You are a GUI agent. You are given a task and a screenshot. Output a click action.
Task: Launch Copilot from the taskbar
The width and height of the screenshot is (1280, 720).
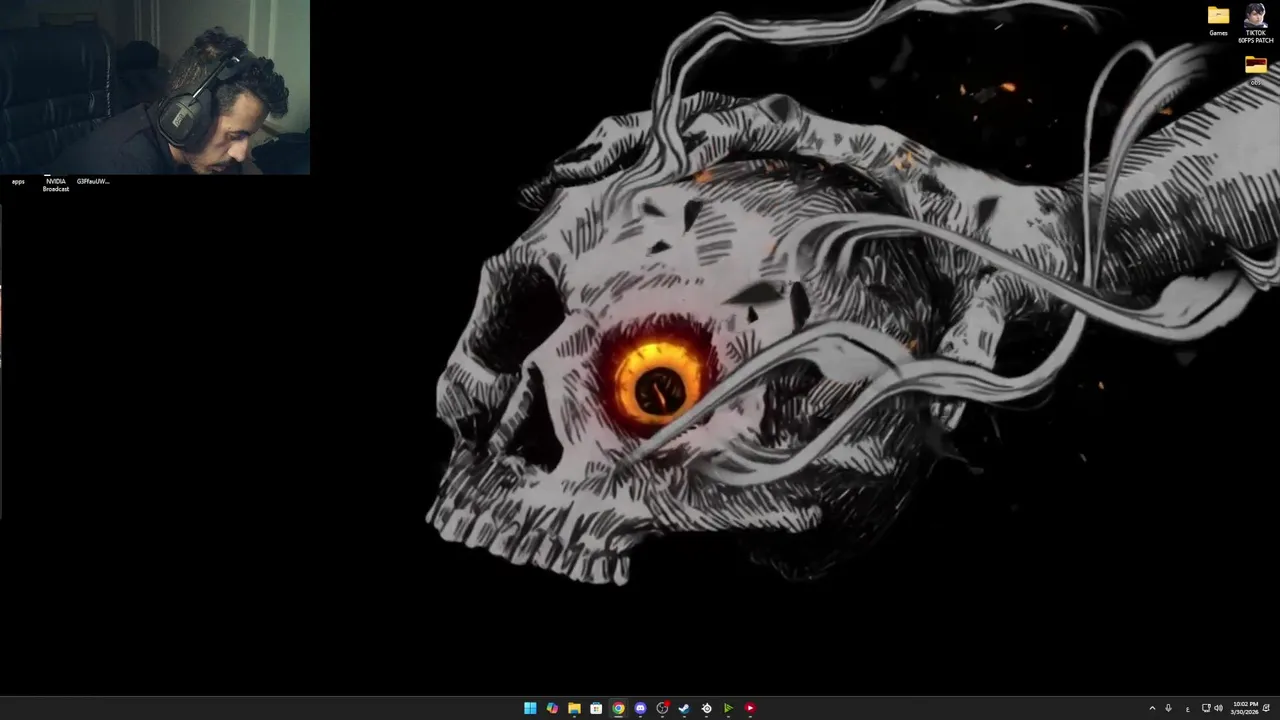click(552, 708)
